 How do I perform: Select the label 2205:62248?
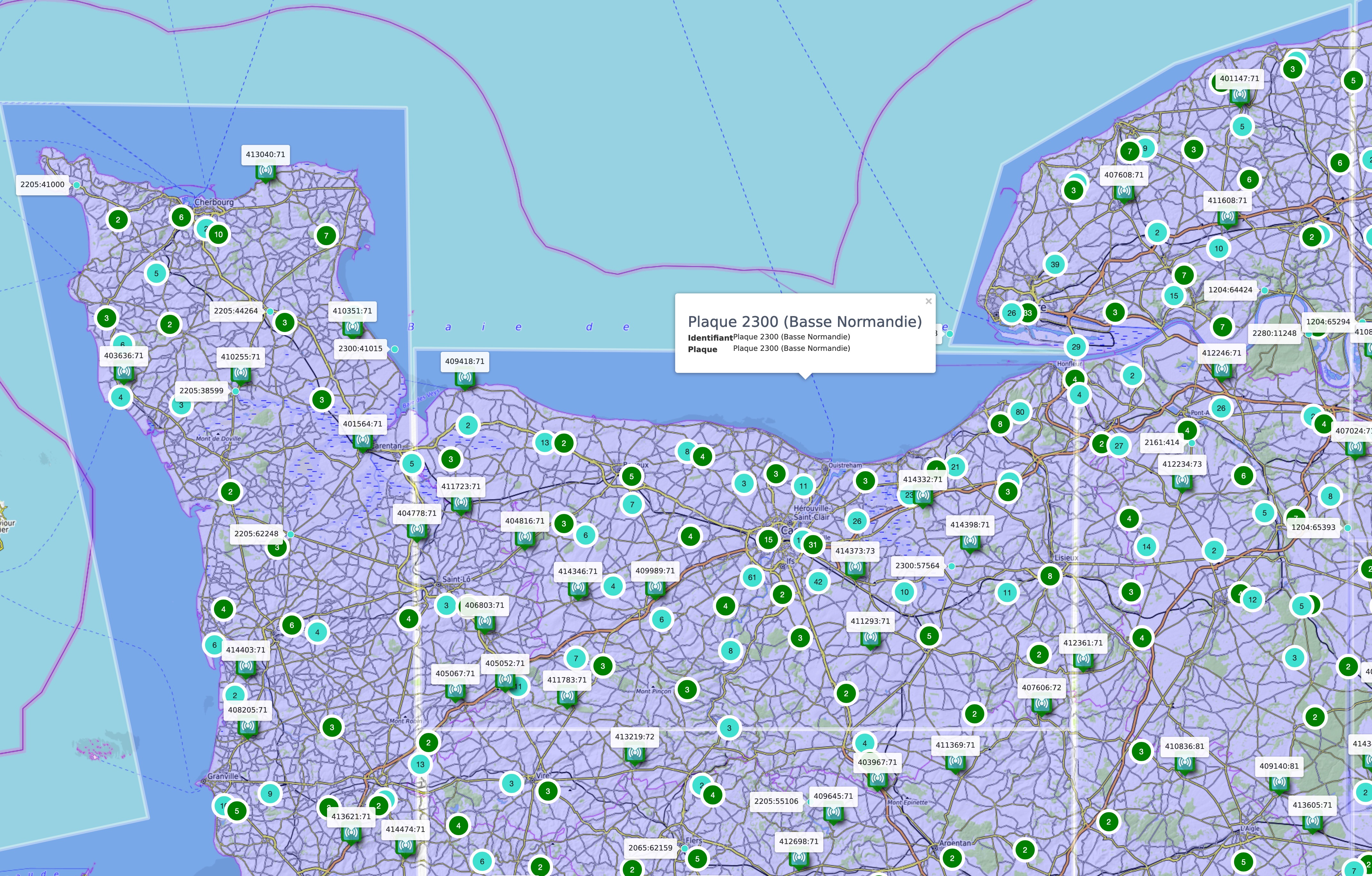[x=256, y=534]
